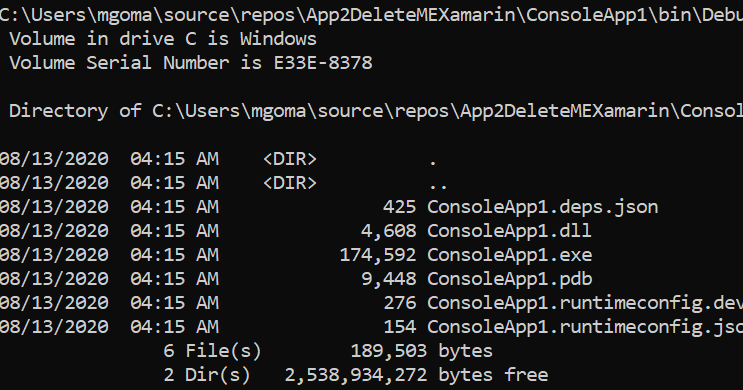Click the ConsoleApp1.pdb filename
Image resolution: width=743 pixels, height=390 pixels.
point(510,279)
